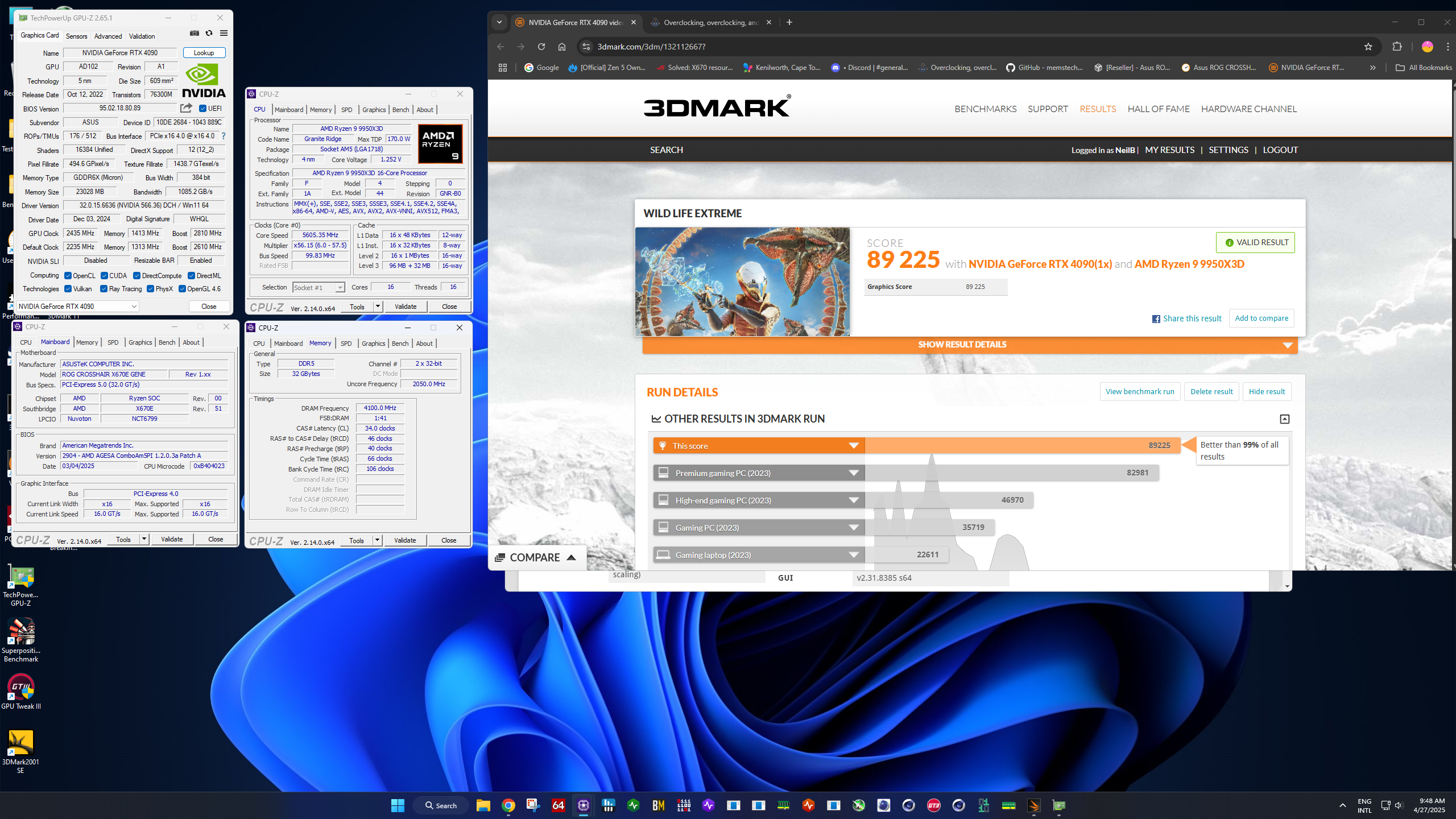Open the Bench tab in CPU-Z CPU window
1456x819 pixels.
coord(400,110)
